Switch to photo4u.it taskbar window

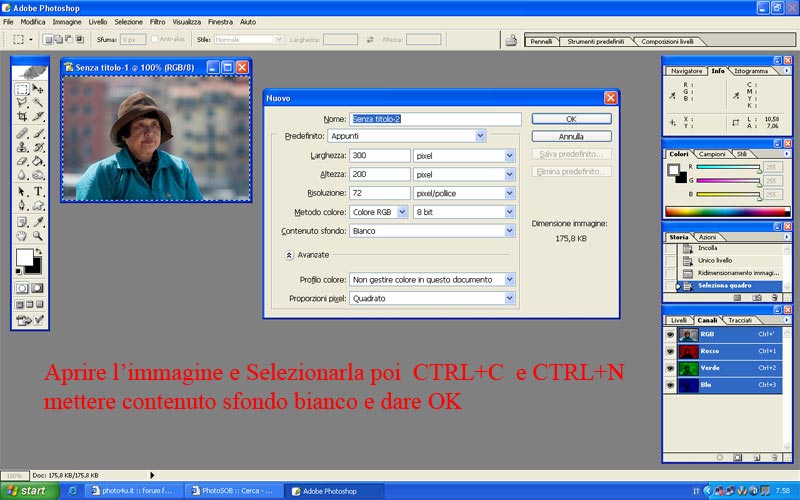pos(132,491)
